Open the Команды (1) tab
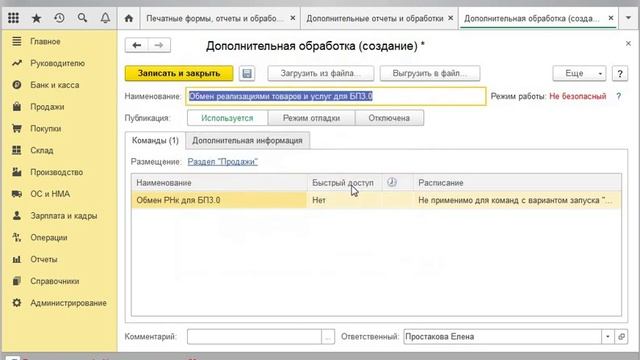Screen dimensions: 640x360 [155, 140]
